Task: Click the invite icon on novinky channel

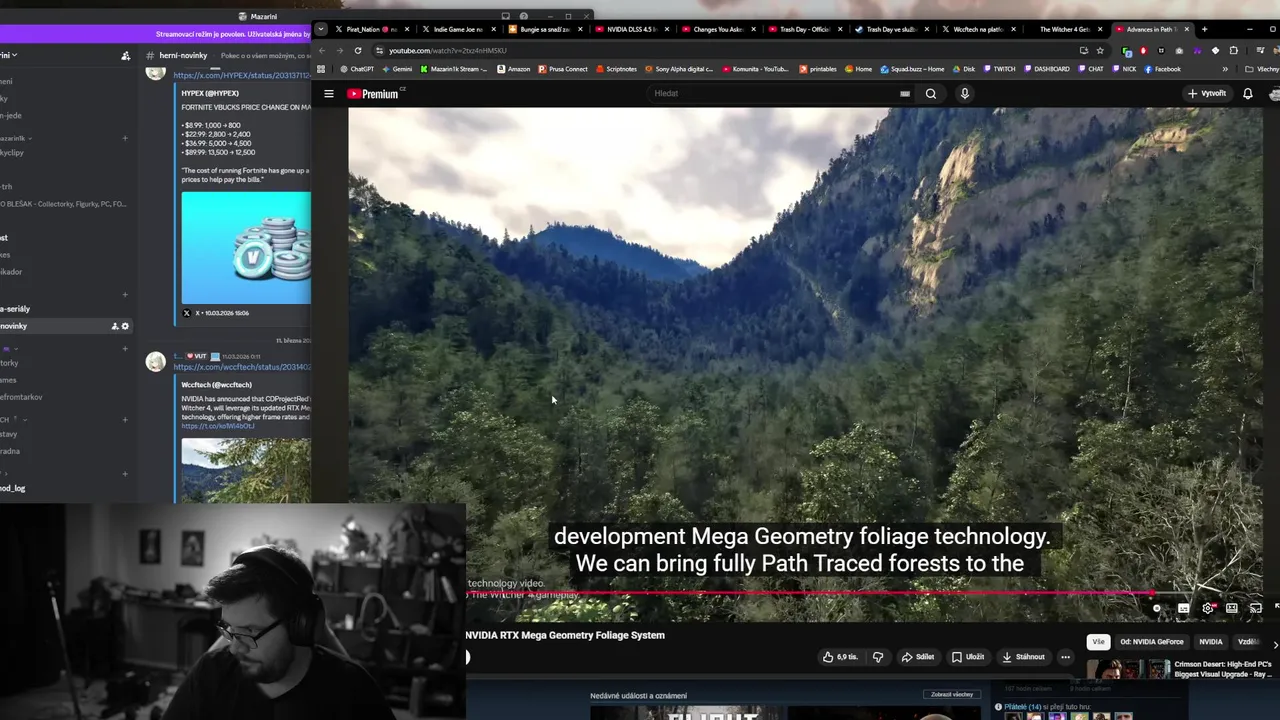Action: click(x=115, y=326)
